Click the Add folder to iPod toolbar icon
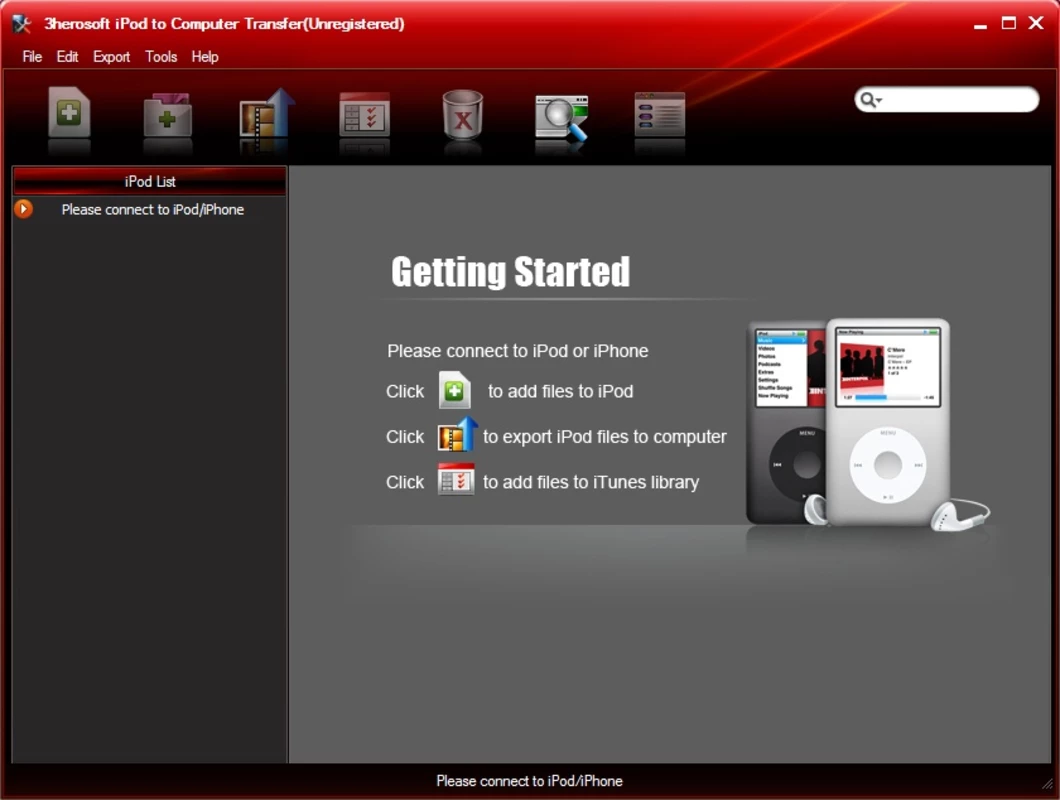Screen dimensions: 1060x800 [168, 115]
